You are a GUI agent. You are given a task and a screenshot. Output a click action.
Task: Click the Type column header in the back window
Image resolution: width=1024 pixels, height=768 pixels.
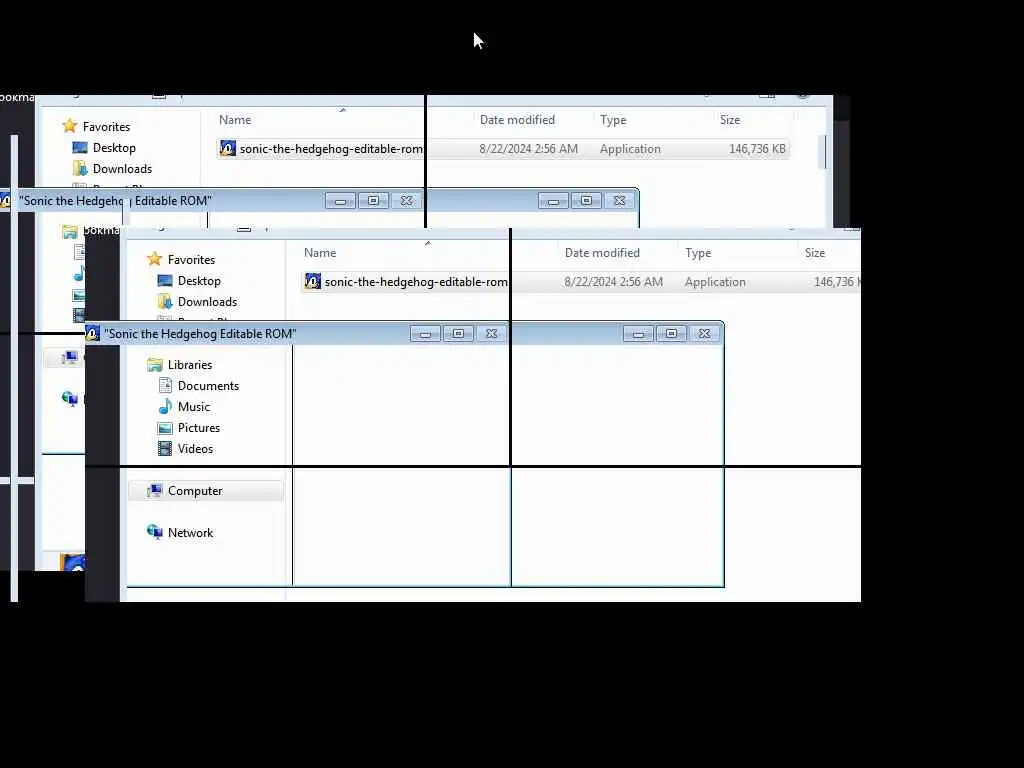click(x=613, y=120)
